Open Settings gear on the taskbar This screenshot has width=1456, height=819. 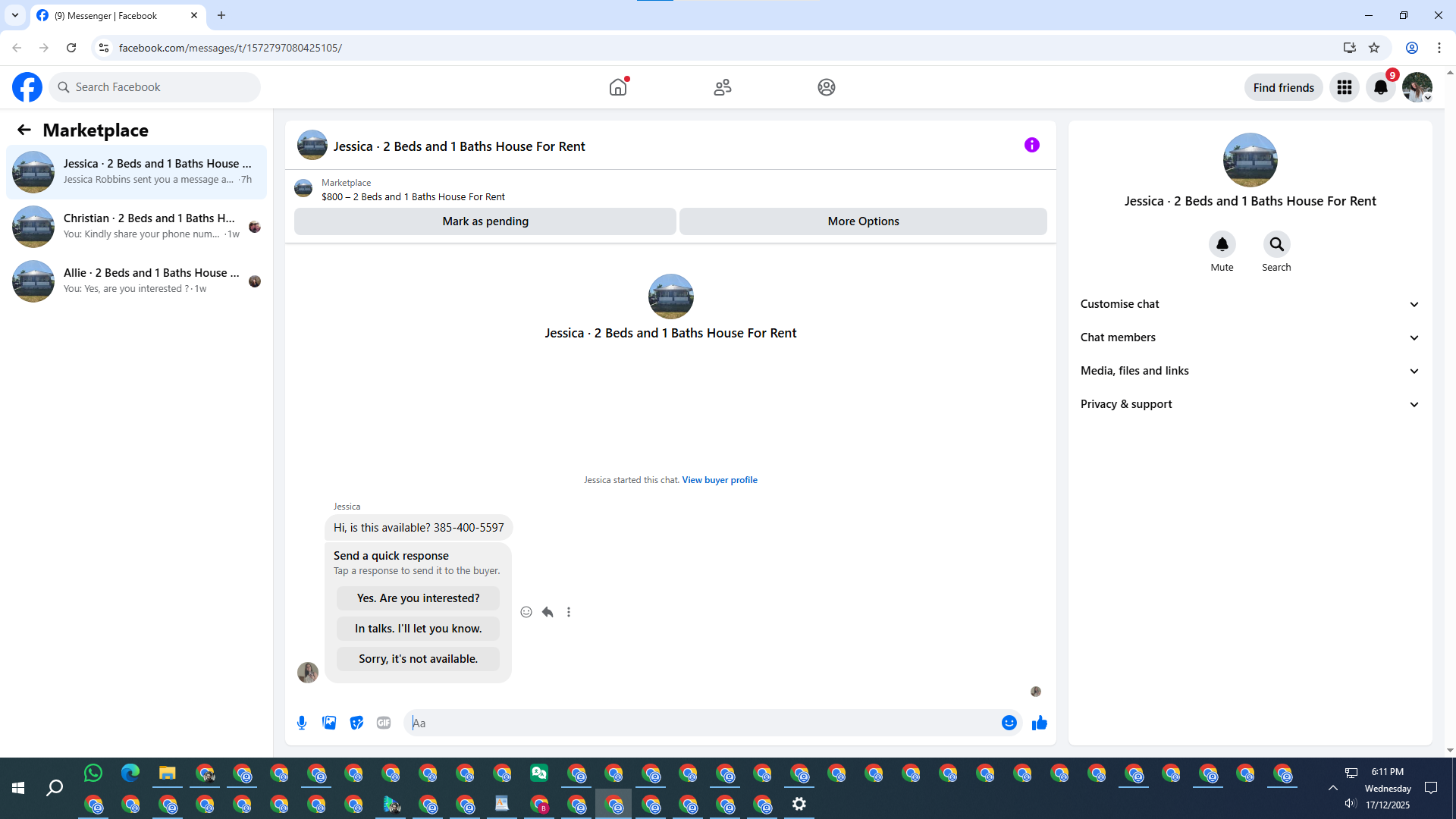click(x=799, y=804)
